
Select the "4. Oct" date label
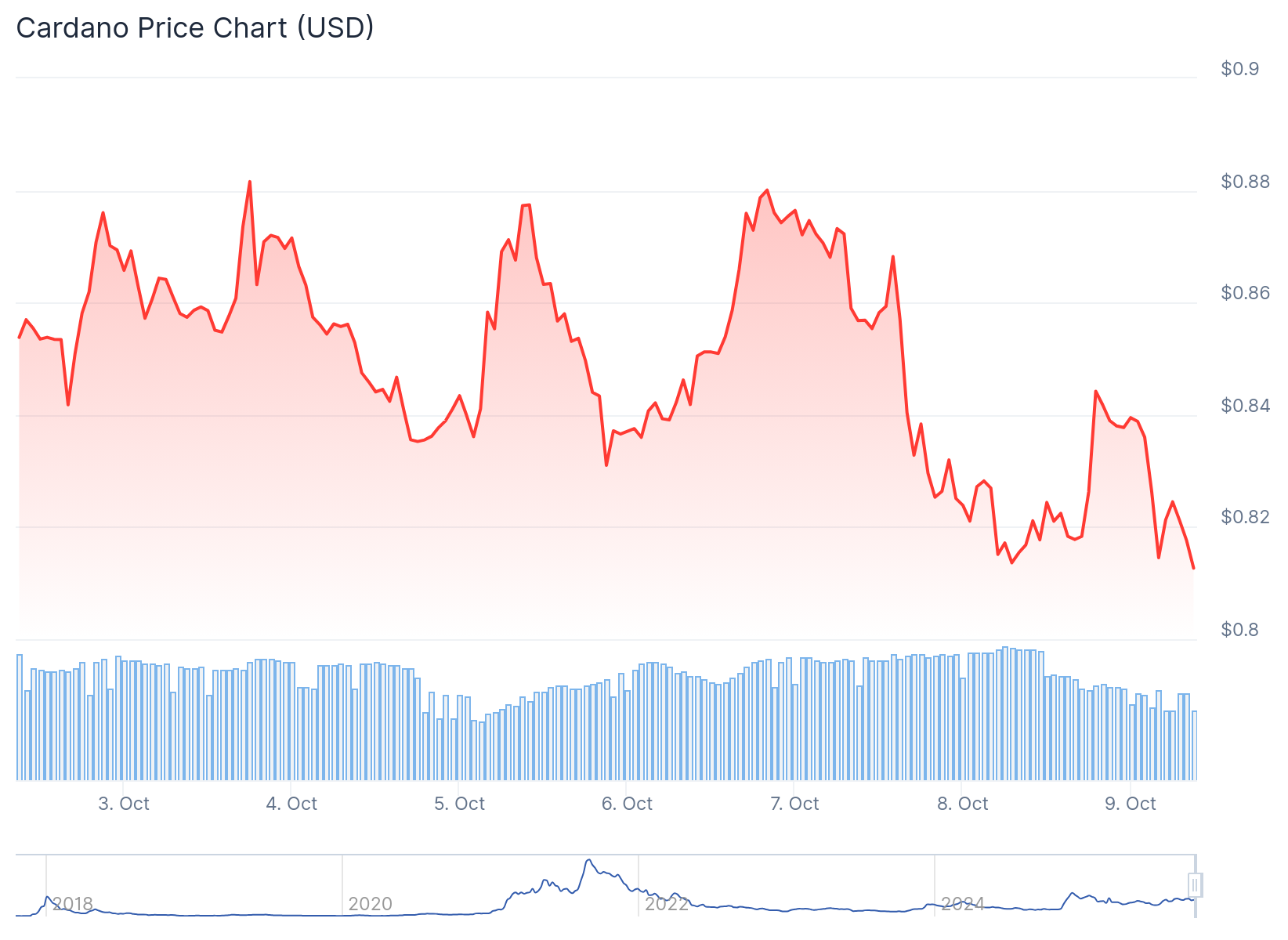click(x=291, y=804)
